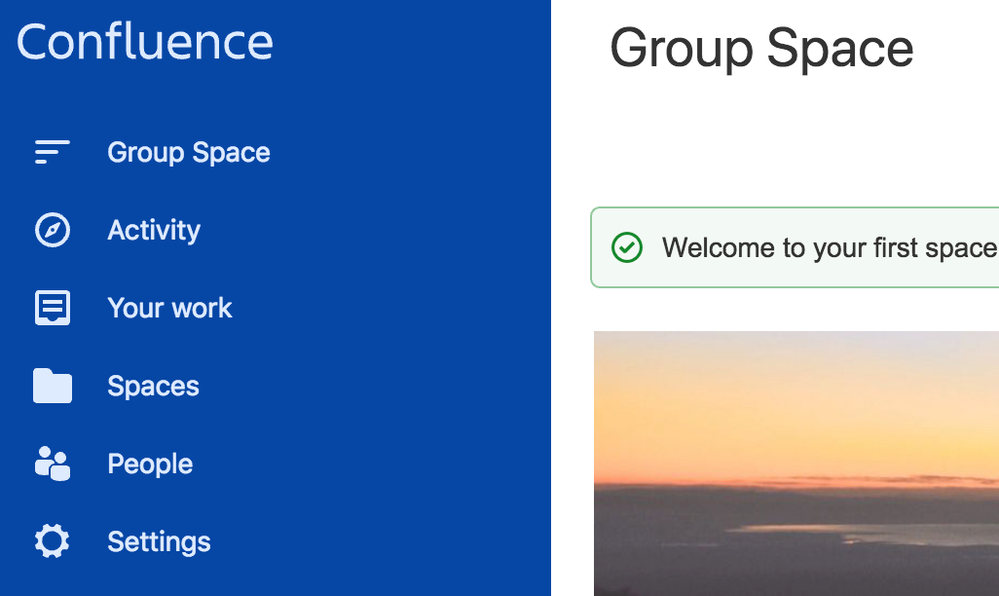Click the glinting water reflection in photo
The image size is (999, 596).
[892, 534]
